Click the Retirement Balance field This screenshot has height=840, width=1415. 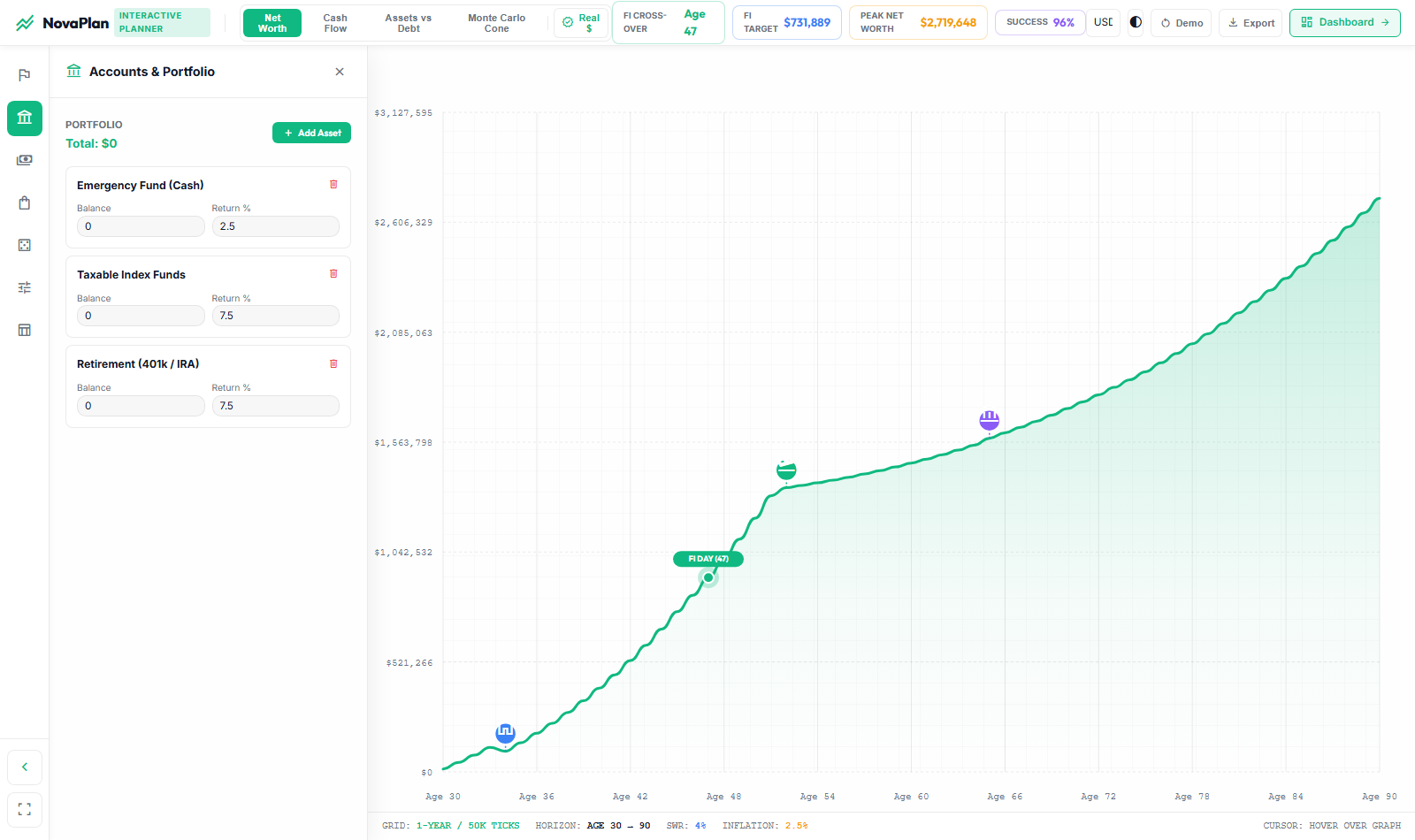tap(141, 406)
